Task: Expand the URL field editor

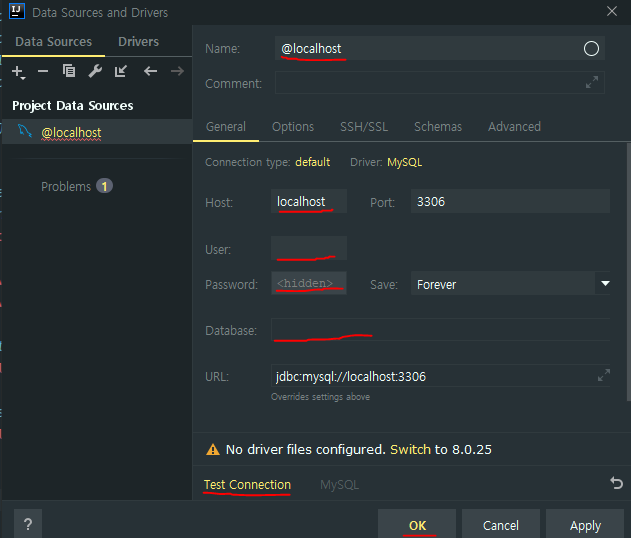Action: coord(603,376)
